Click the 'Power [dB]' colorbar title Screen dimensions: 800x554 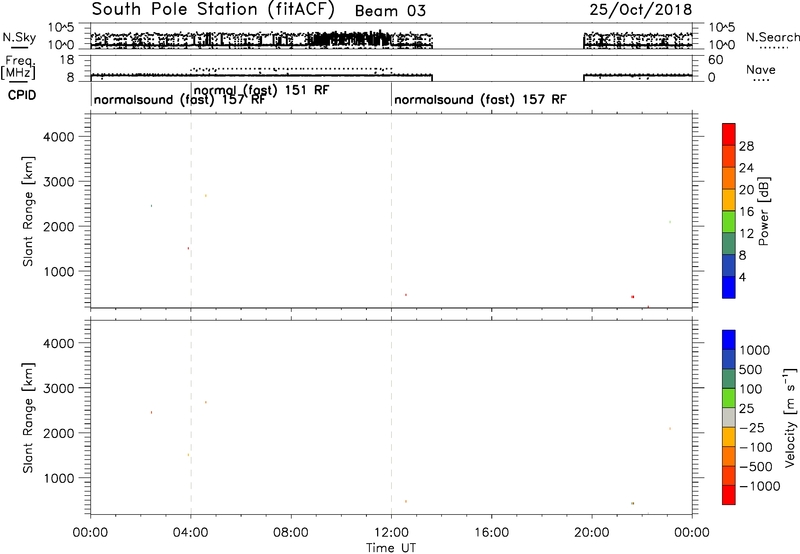click(x=763, y=211)
